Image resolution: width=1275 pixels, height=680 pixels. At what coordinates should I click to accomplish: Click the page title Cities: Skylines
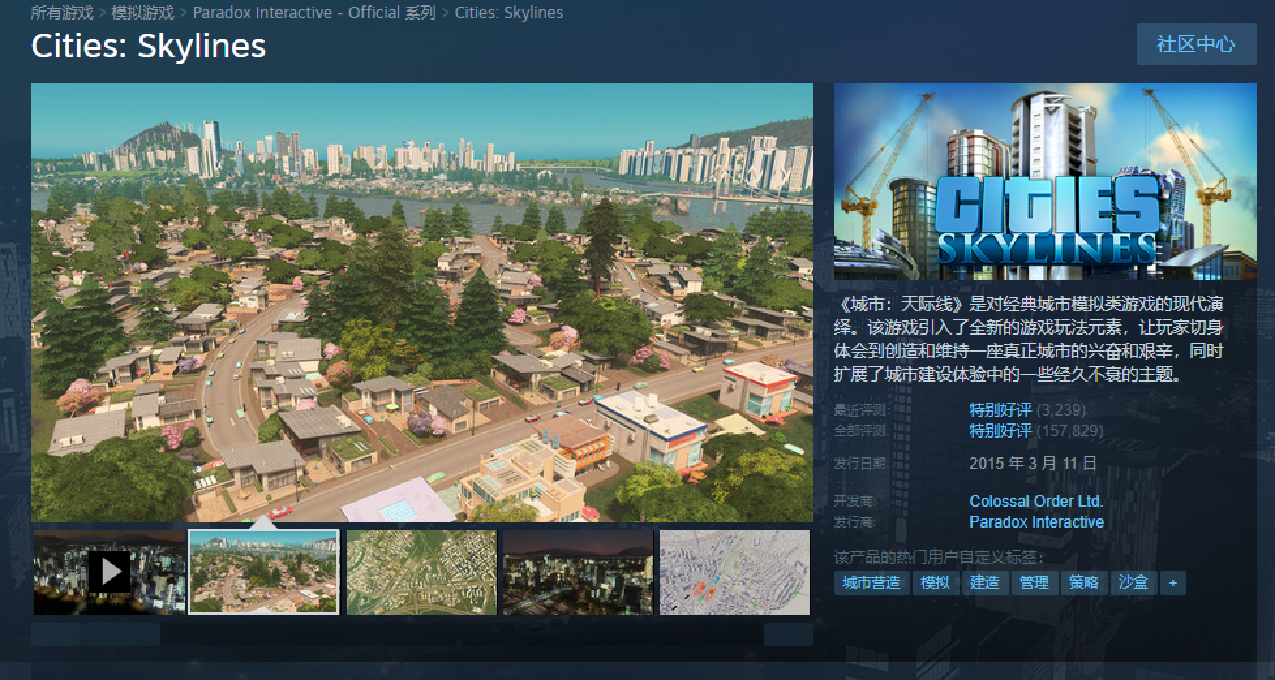149,46
